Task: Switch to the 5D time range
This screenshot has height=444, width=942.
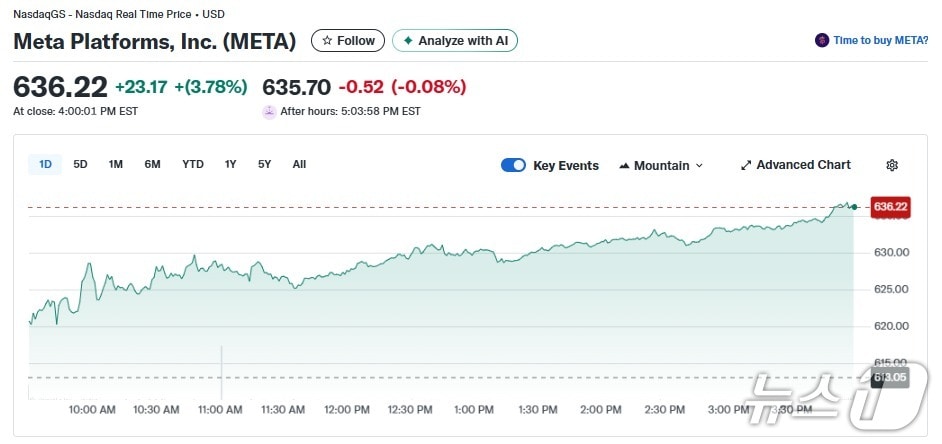Action: tap(81, 164)
